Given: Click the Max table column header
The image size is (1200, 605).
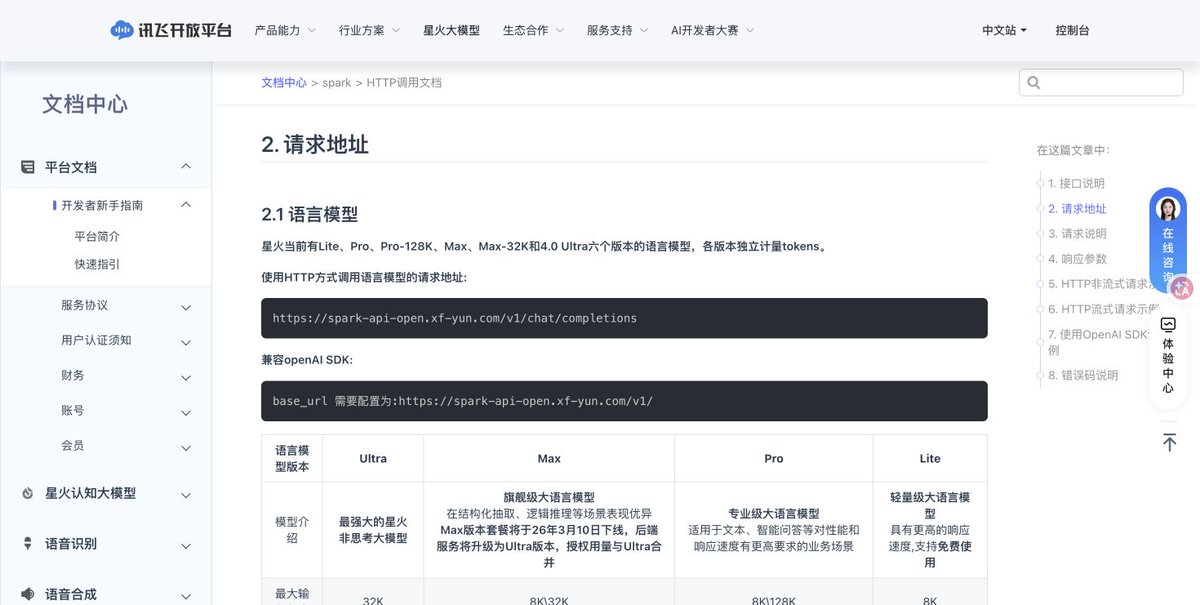Looking at the screenshot, I should pyautogui.click(x=549, y=458).
